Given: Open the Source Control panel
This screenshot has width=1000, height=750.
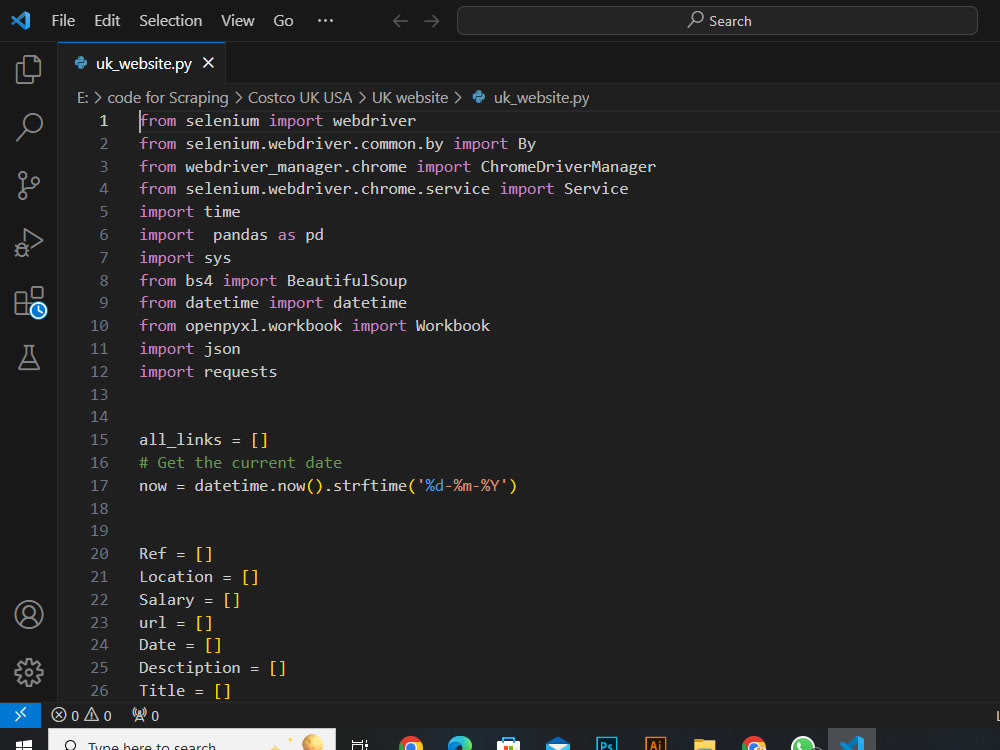Looking at the screenshot, I should [28, 185].
